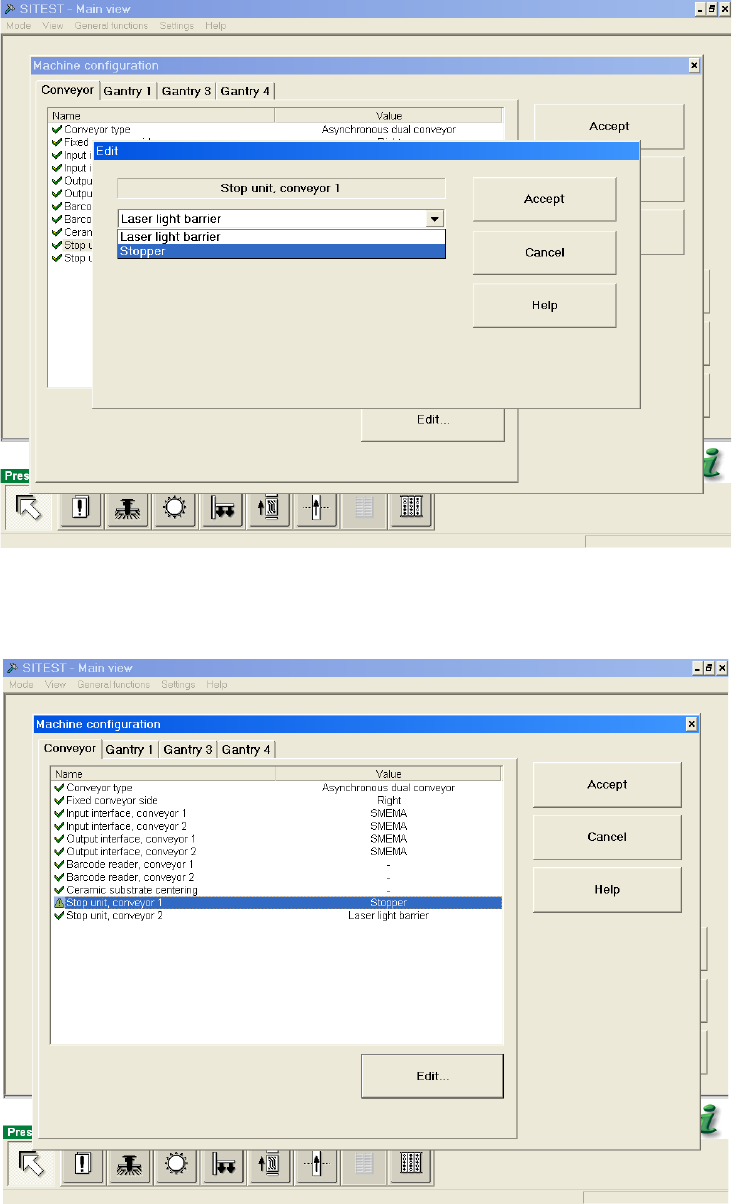Click the feeder table icon under the Stopper-row window
Screen dimensions: 732x1204
click(409, 1166)
